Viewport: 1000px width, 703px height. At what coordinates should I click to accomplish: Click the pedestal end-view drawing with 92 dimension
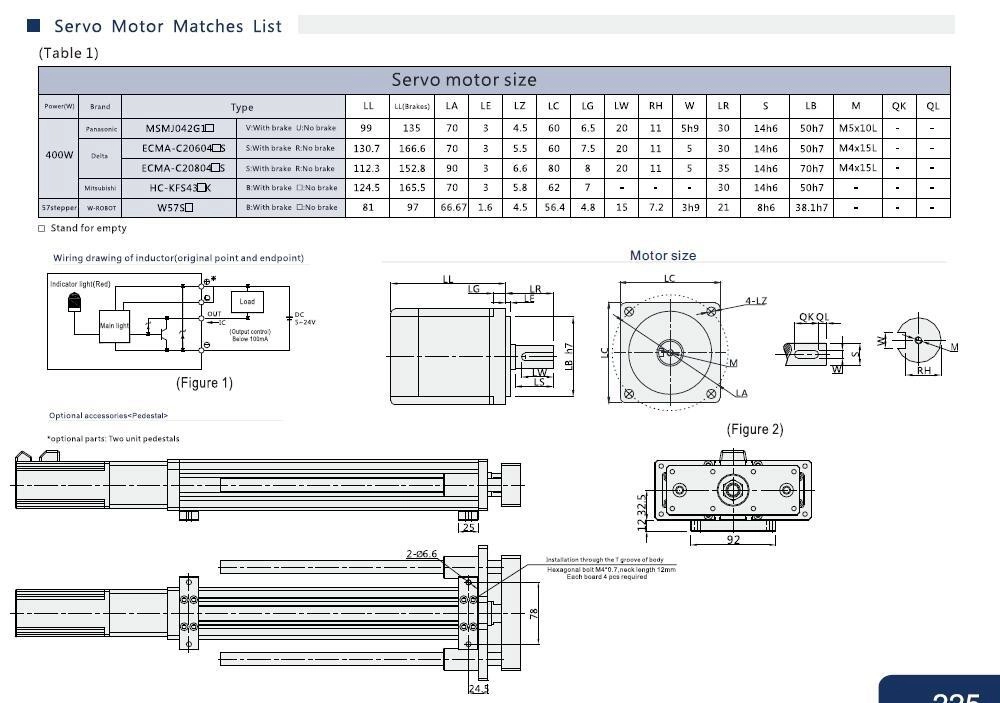(x=732, y=490)
